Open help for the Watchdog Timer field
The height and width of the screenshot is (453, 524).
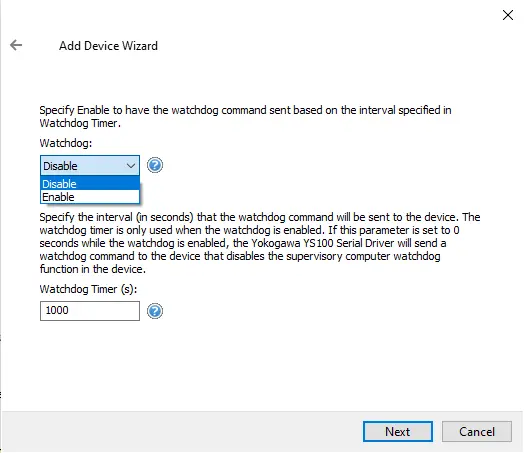(155, 311)
